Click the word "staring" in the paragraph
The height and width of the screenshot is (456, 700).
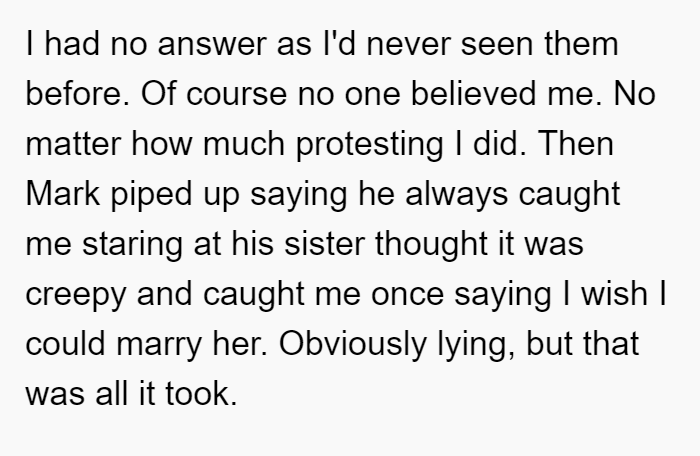133,246
